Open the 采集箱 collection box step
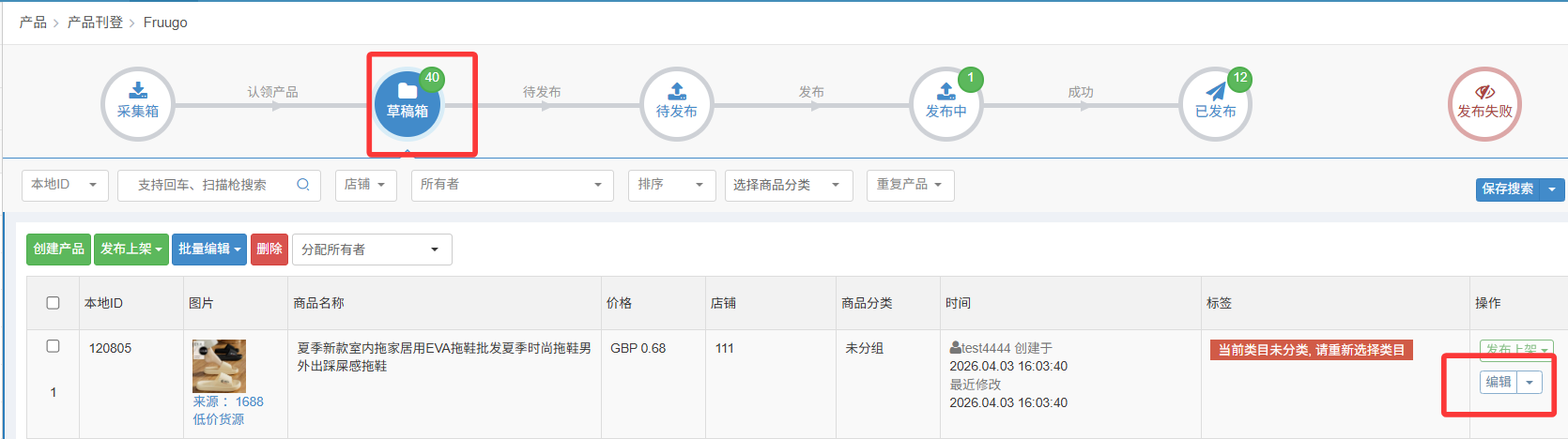 pos(138,102)
